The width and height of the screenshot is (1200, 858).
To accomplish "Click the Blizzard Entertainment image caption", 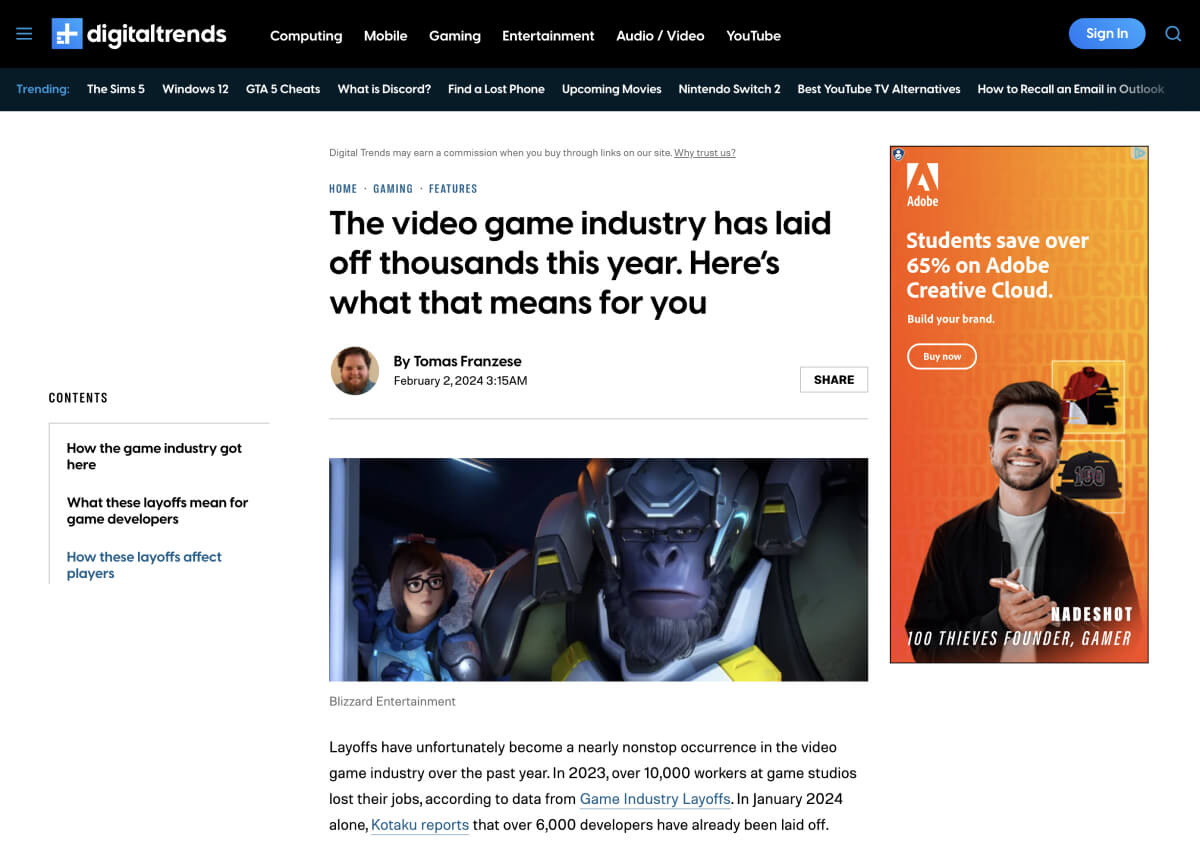I will pos(392,701).
